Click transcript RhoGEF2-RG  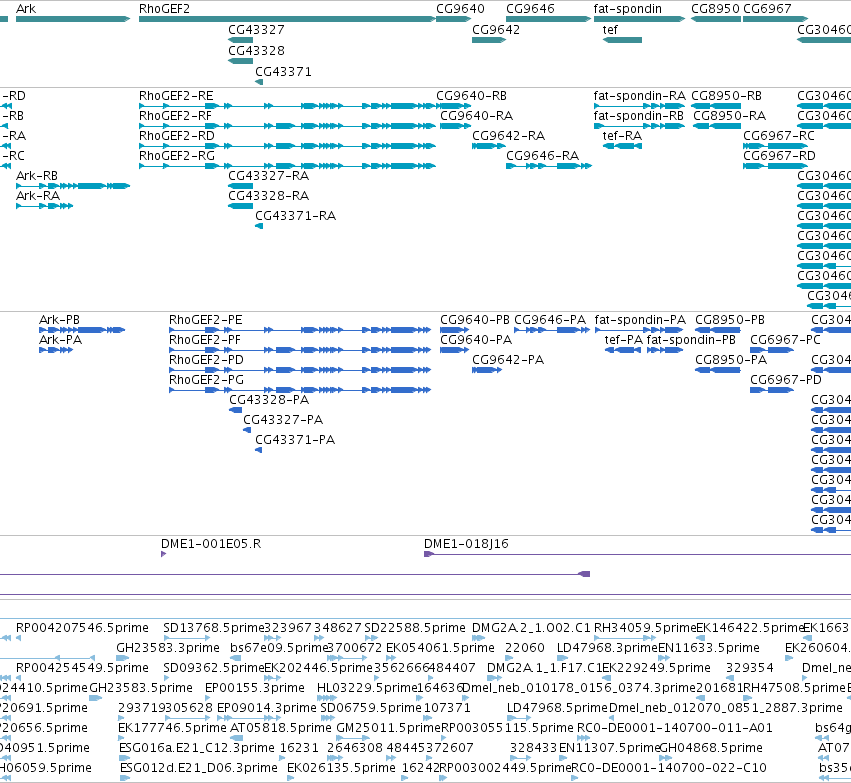[x=287, y=166]
